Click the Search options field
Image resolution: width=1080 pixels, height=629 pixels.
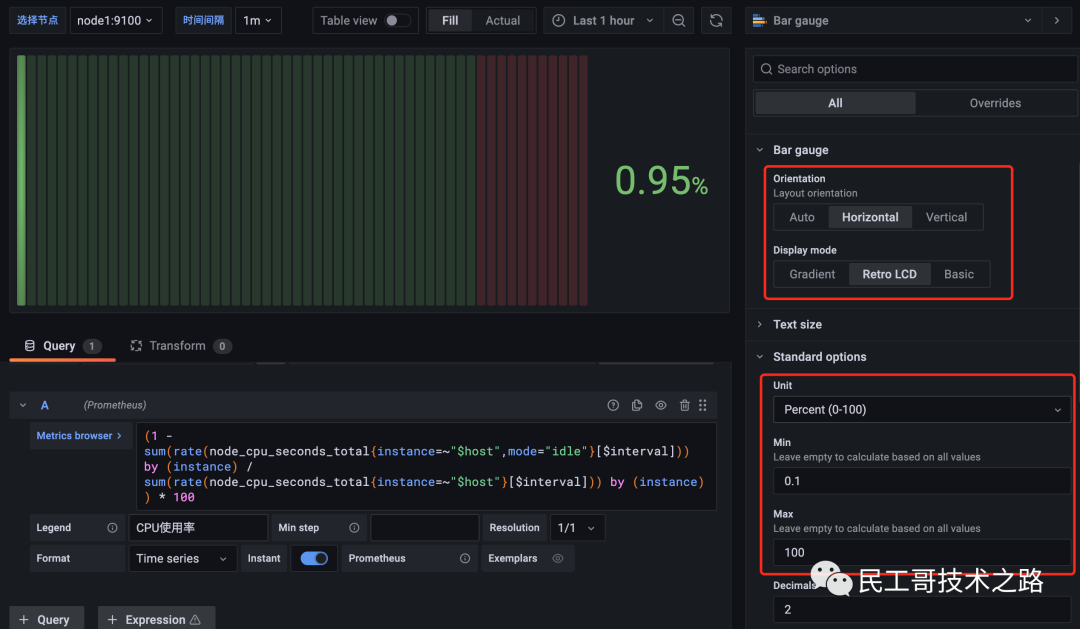(x=915, y=69)
